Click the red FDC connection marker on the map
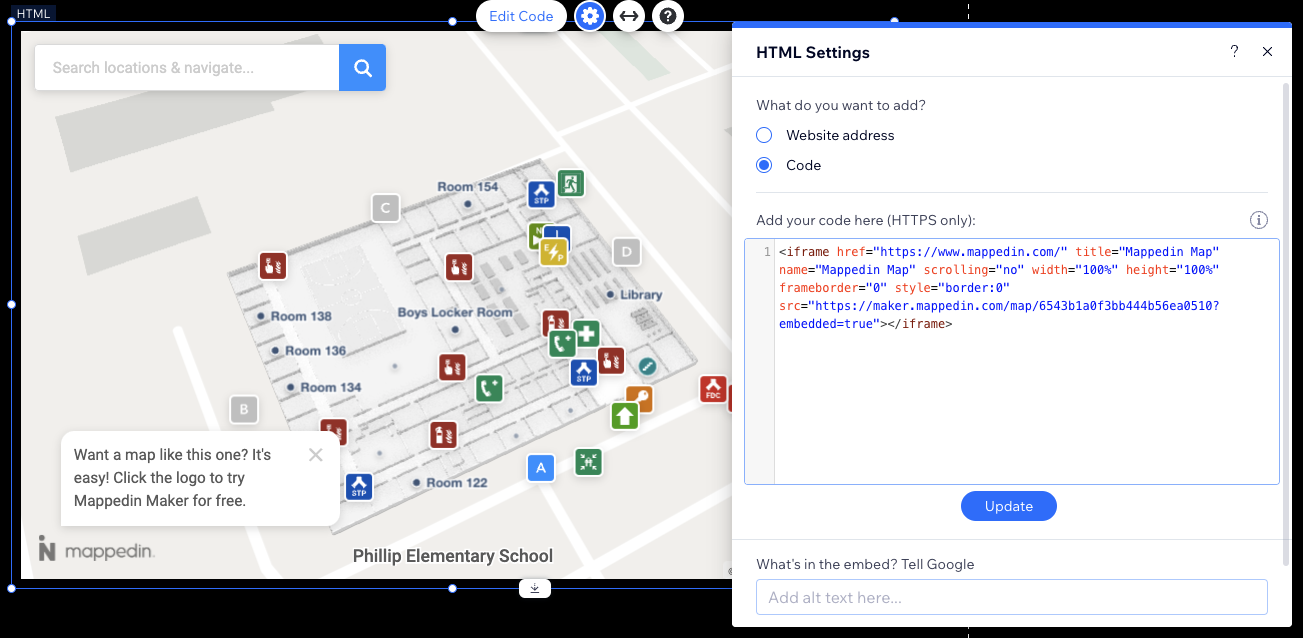Image resolution: width=1303 pixels, height=638 pixels. point(712,390)
